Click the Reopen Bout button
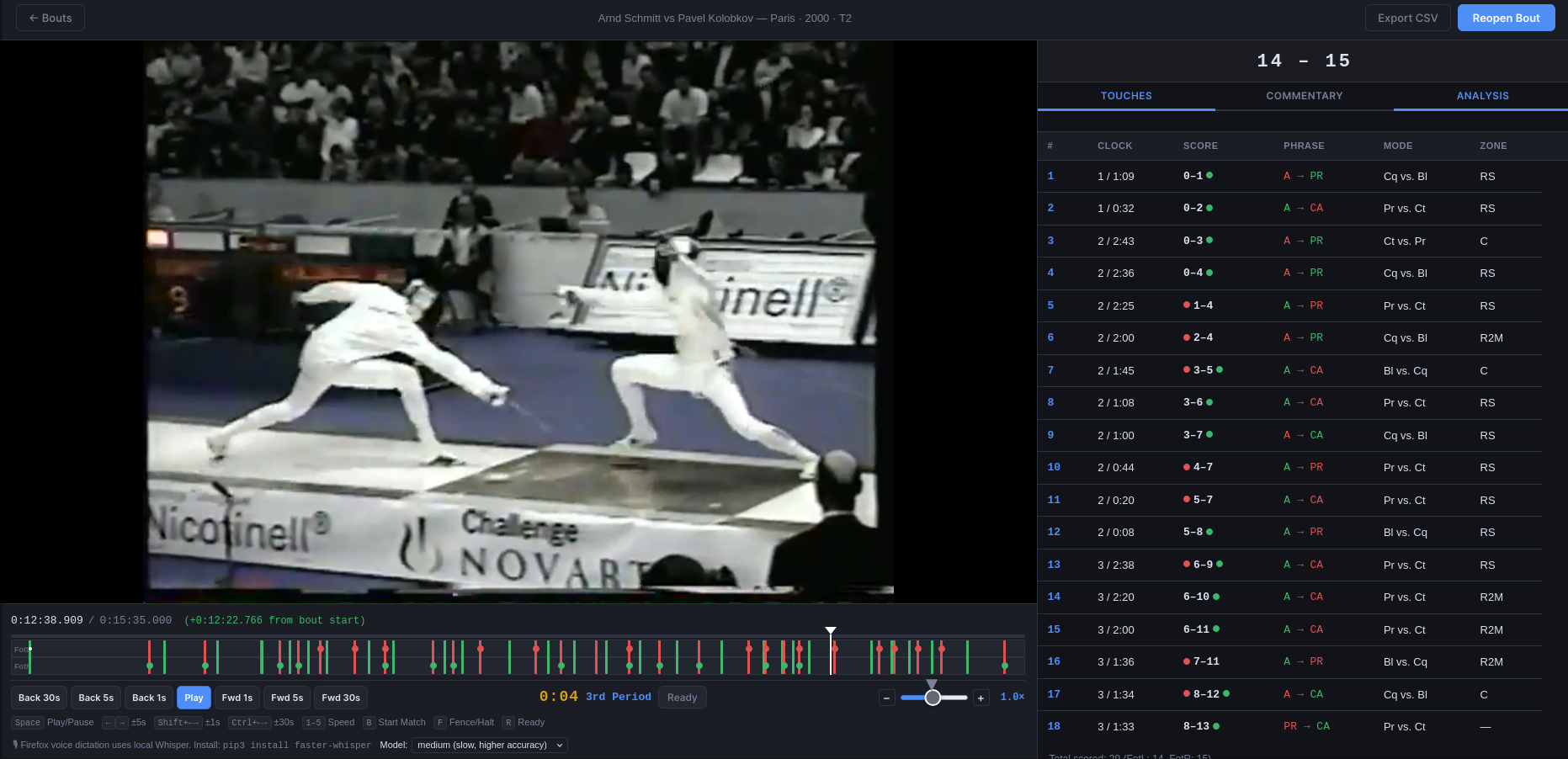The width and height of the screenshot is (1568, 759). pyautogui.click(x=1506, y=17)
